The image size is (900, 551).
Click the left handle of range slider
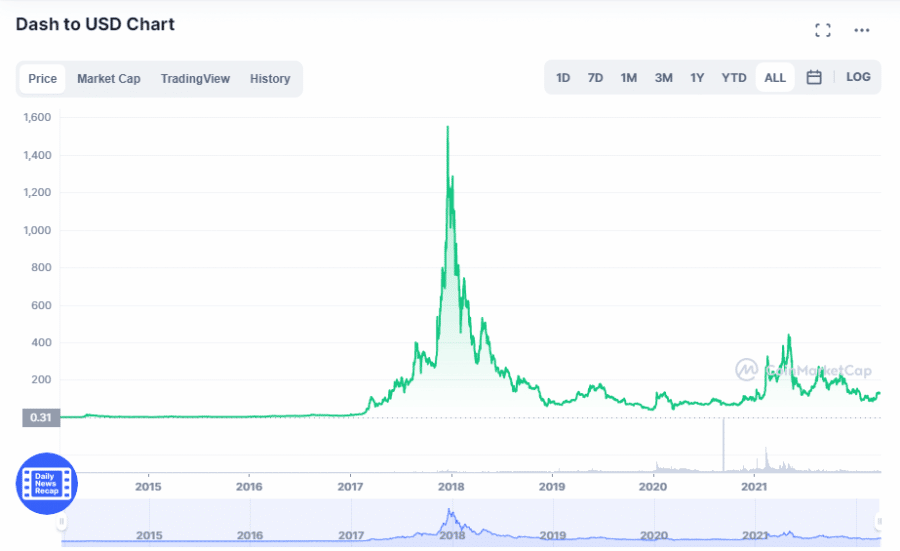point(62,521)
